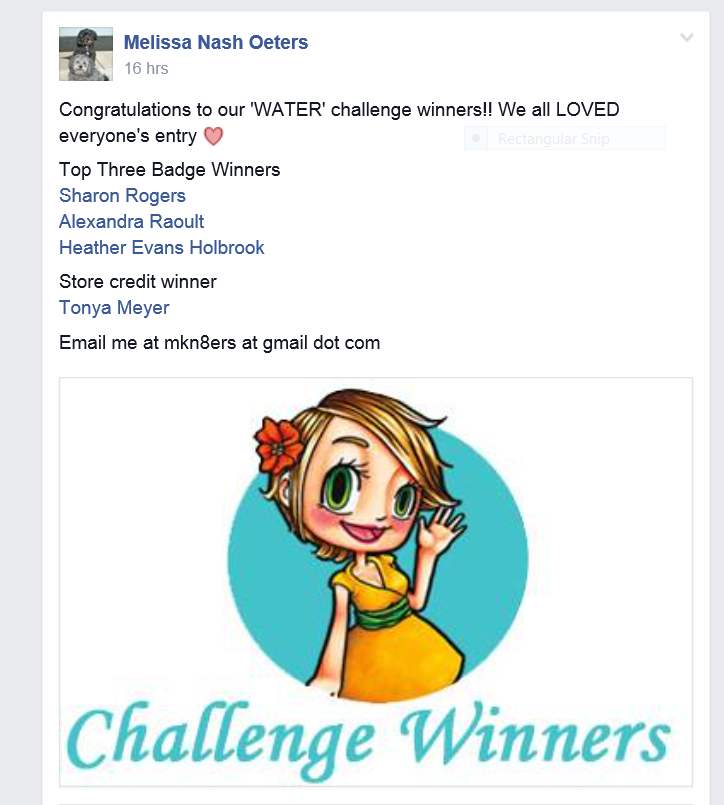Click the radio dot beside Rectangular Snip
This screenshot has height=805, width=724.
click(x=476, y=138)
